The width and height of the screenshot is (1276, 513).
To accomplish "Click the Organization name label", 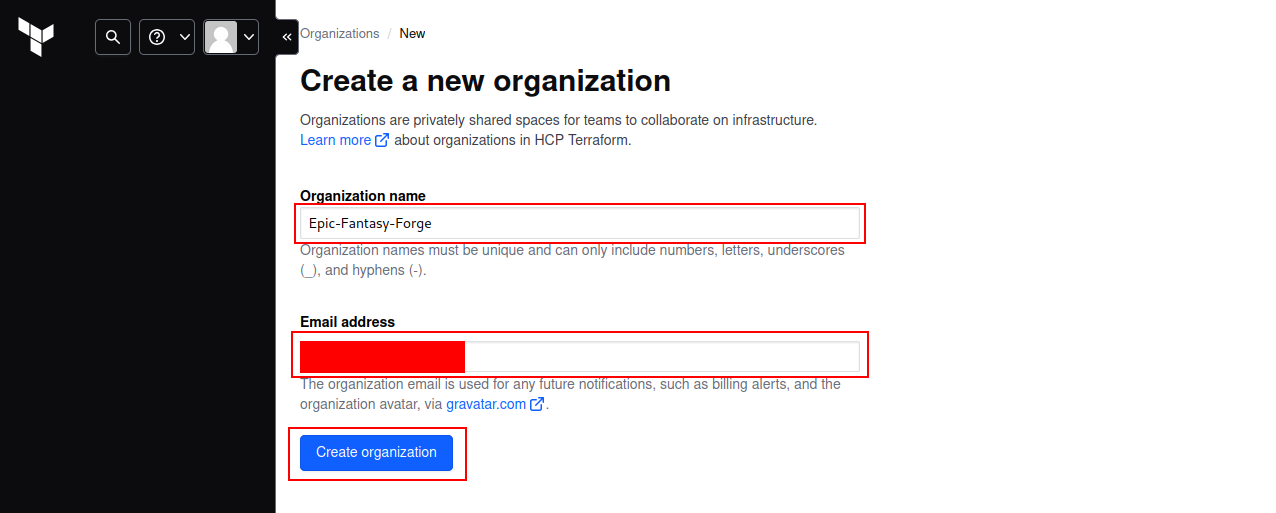I will (x=363, y=196).
